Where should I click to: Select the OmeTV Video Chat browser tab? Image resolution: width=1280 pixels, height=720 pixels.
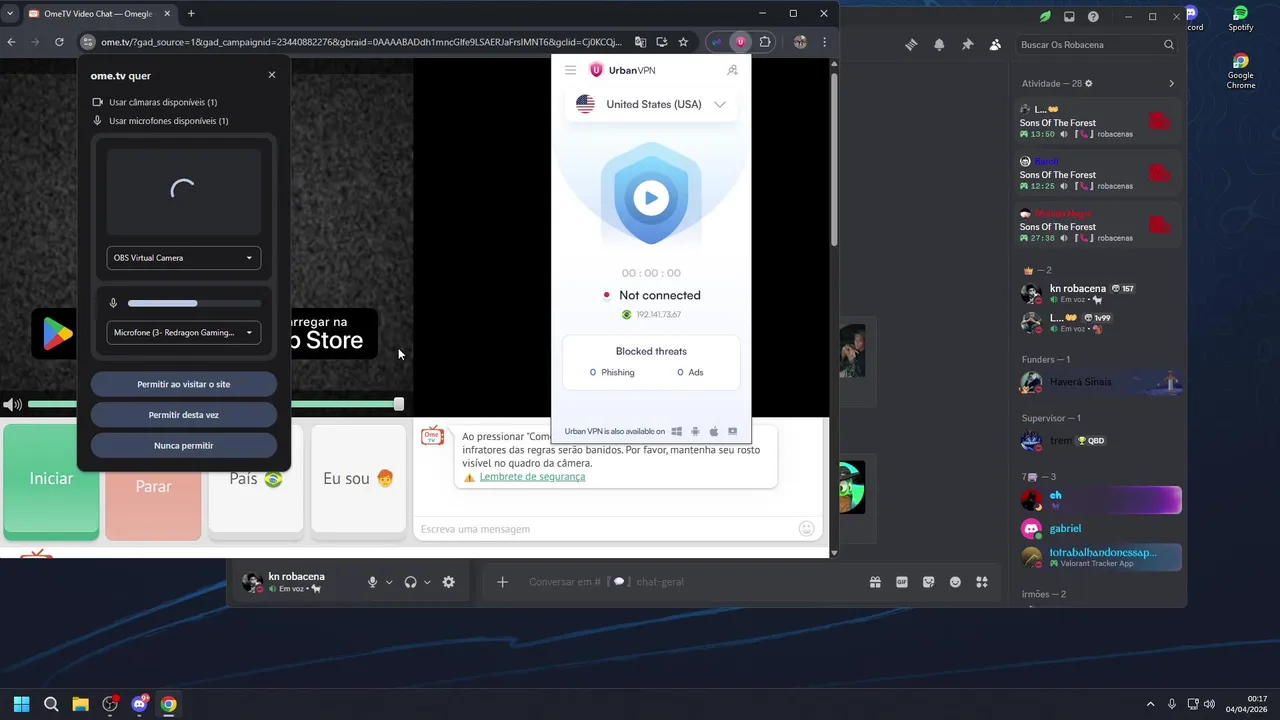99,14
